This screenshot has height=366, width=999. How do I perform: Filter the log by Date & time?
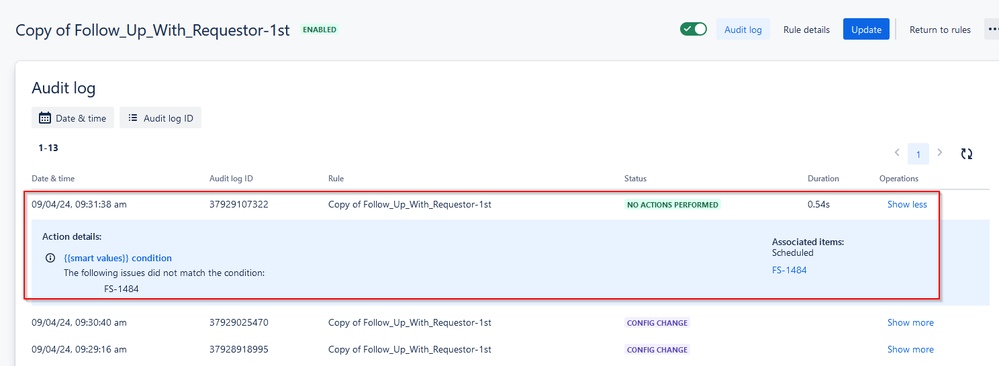[73, 118]
